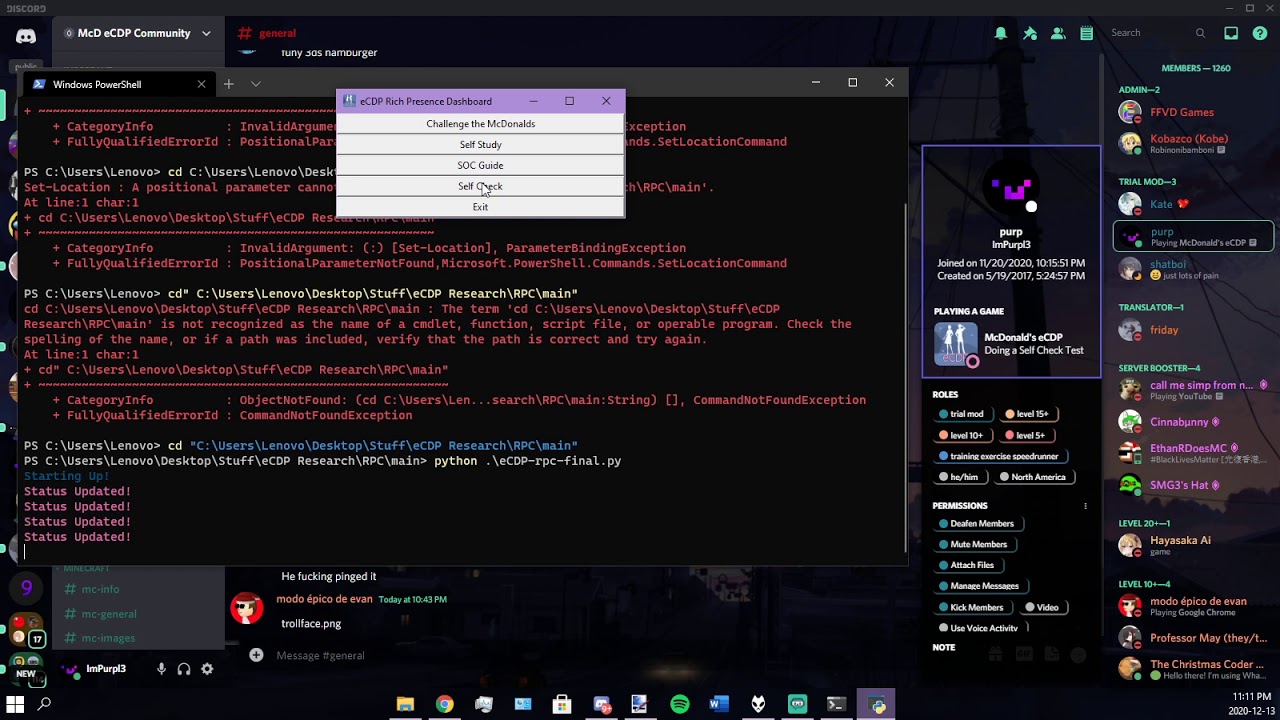Open the mc-general channel
The width and height of the screenshot is (1280, 720).
(x=108, y=614)
